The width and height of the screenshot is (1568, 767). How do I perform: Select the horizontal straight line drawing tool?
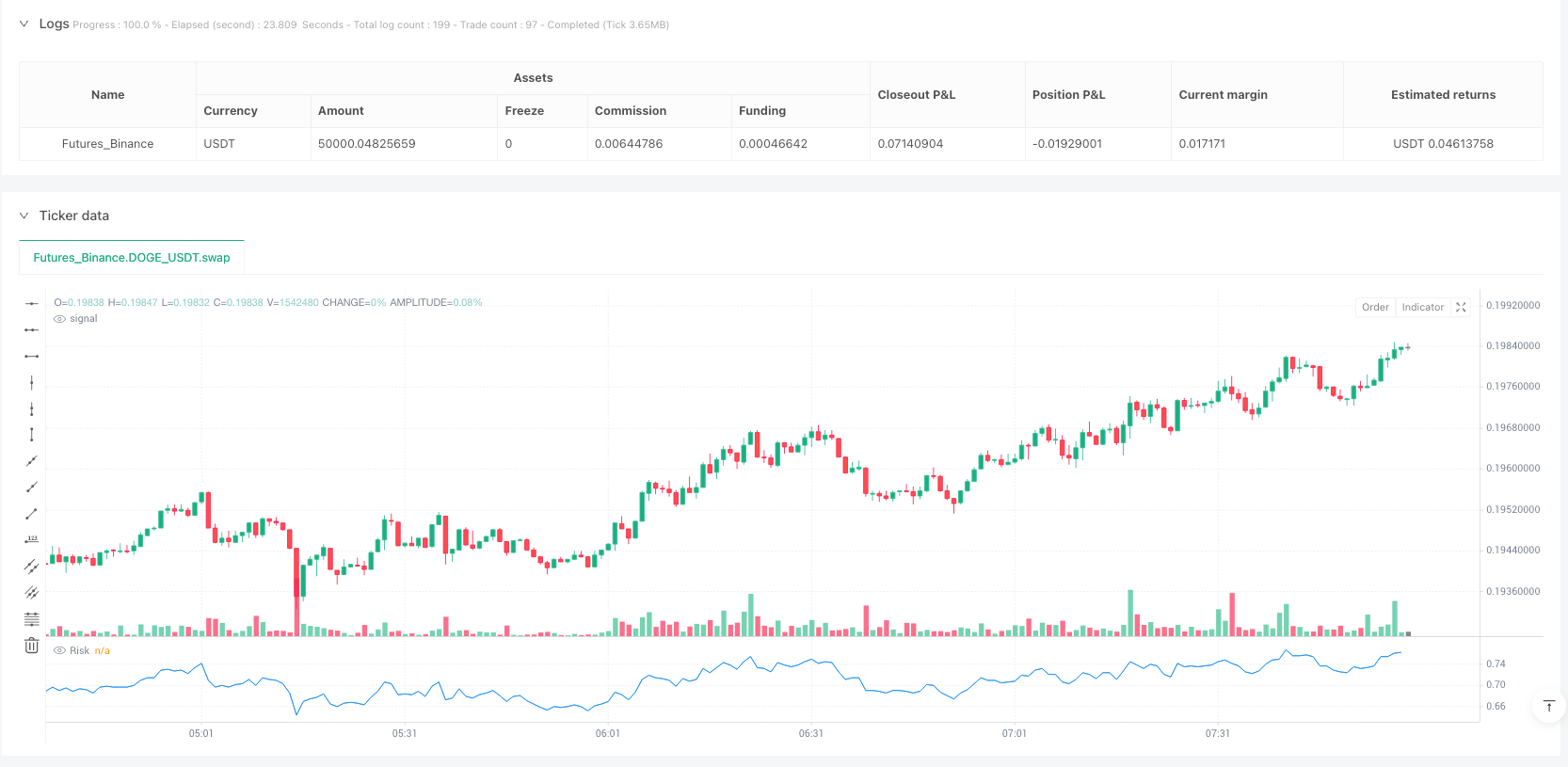click(x=31, y=303)
